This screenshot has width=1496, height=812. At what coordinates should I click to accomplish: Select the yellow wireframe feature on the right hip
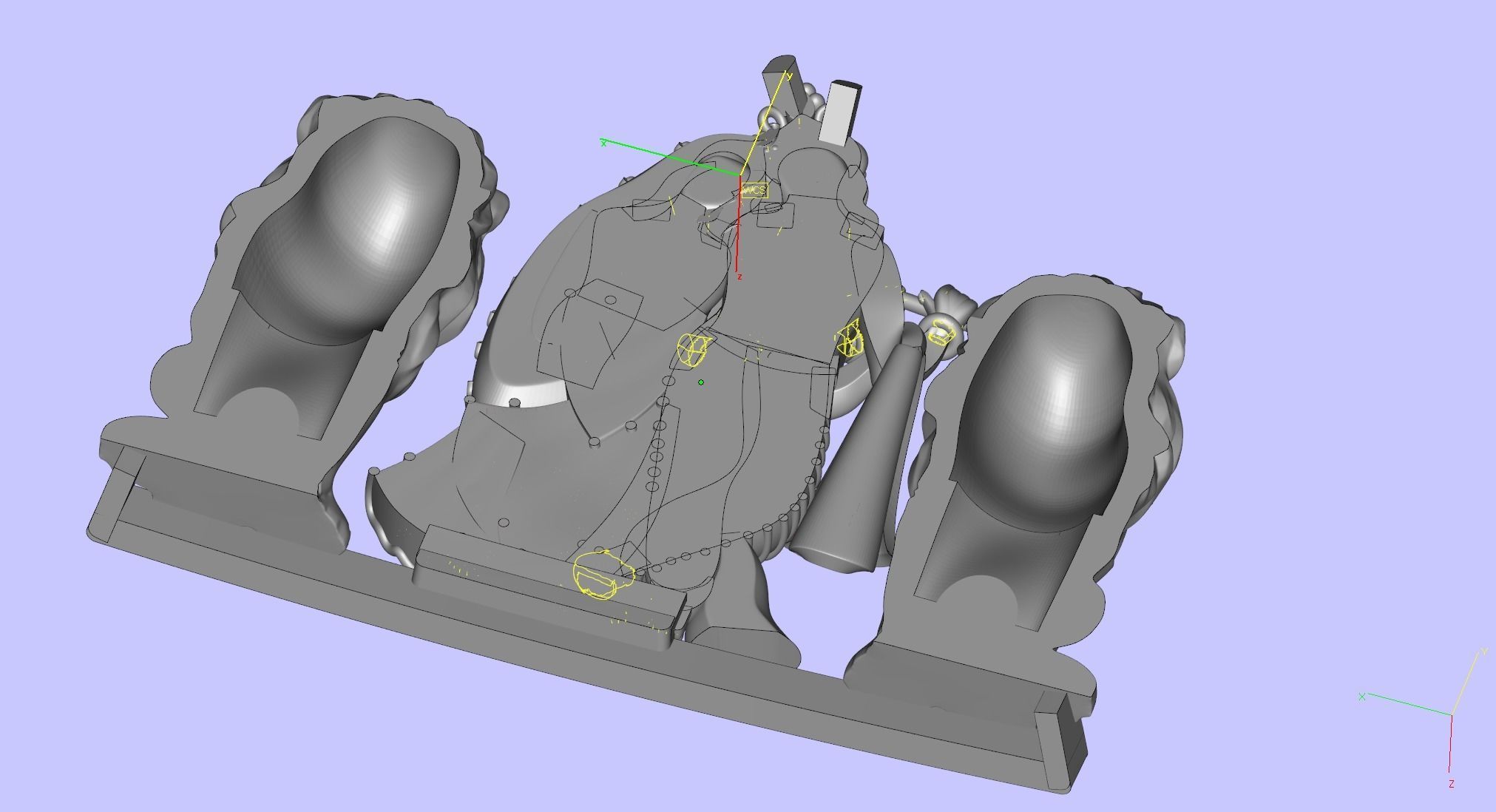tap(849, 339)
